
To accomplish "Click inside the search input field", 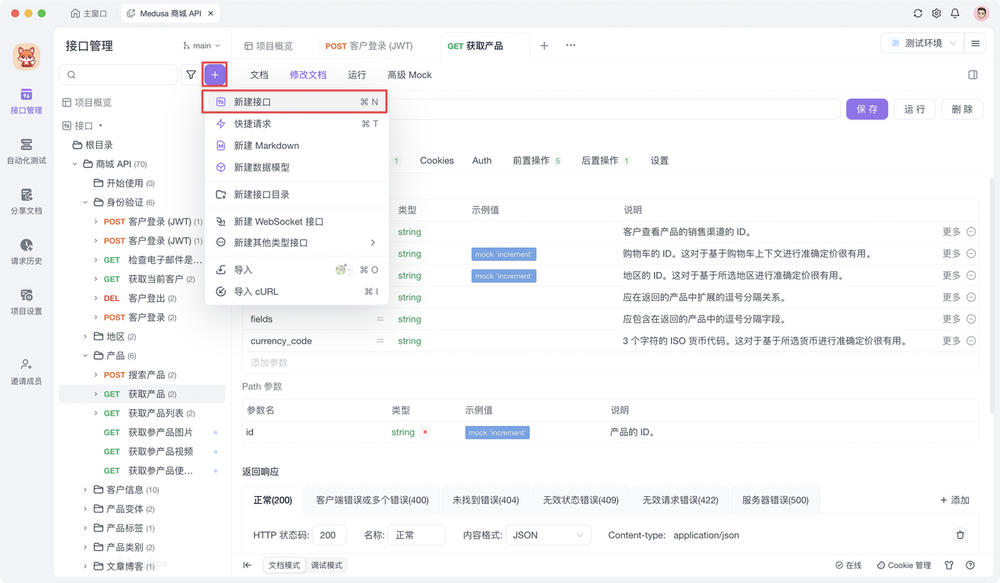I will click(x=120, y=74).
